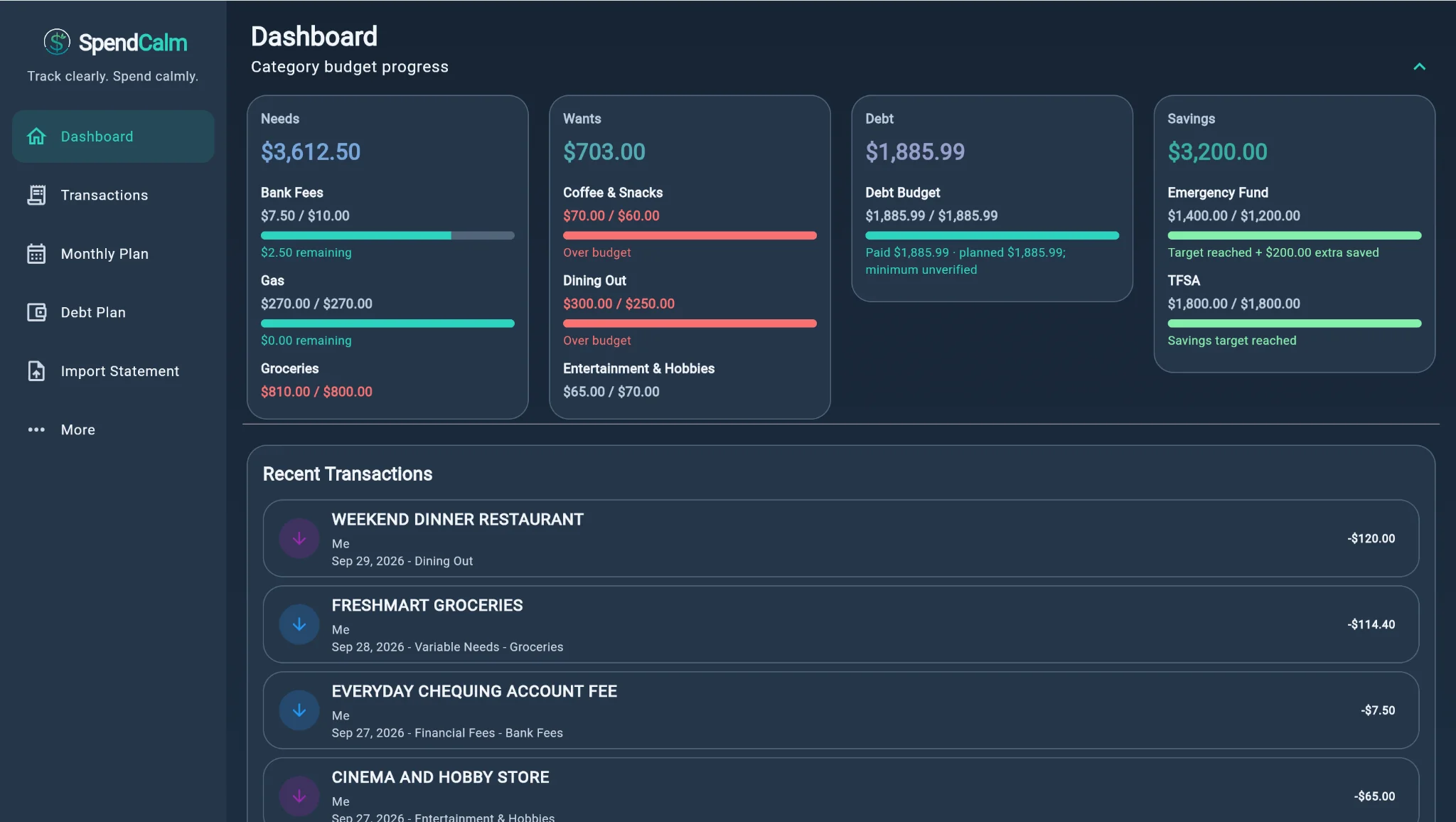Click the Weekend Dinner Restaurant arrow icon
Screen dimensions: 1456x822
pos(299,538)
